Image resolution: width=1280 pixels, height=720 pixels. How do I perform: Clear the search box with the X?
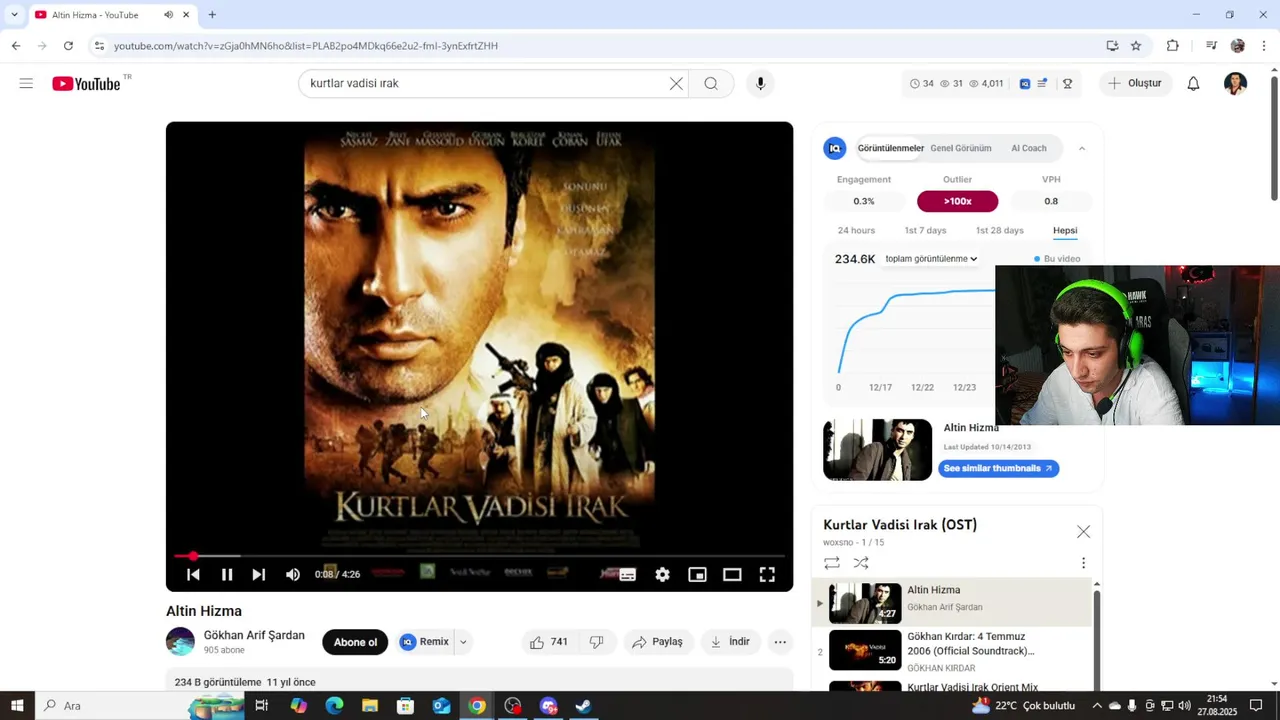(x=676, y=84)
